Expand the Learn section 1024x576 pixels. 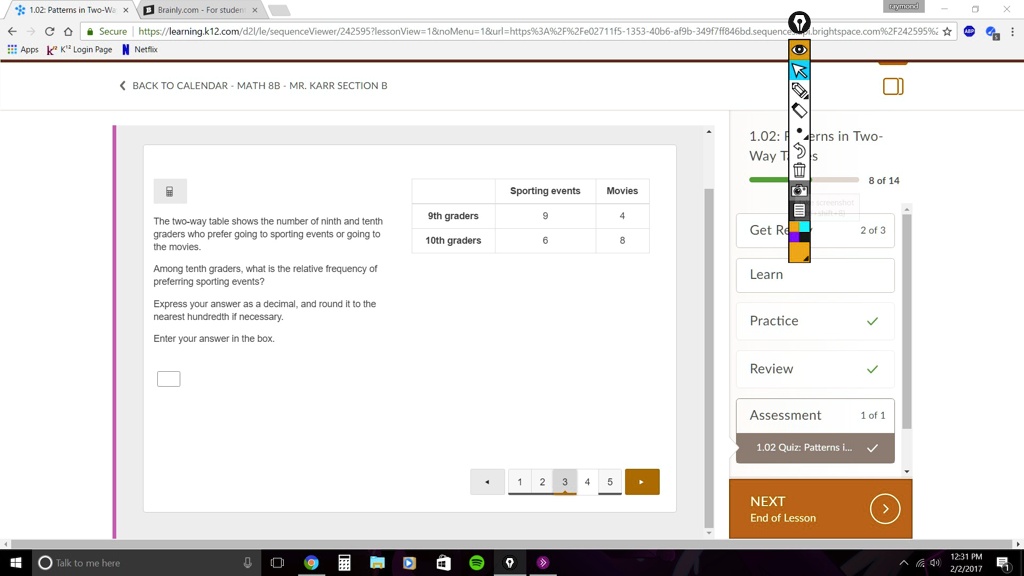coord(814,275)
